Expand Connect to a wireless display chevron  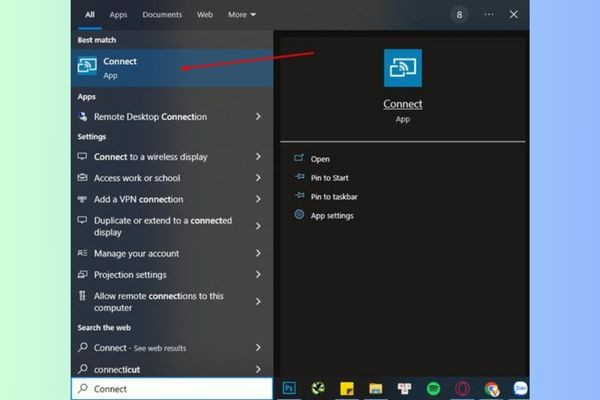[258, 157]
